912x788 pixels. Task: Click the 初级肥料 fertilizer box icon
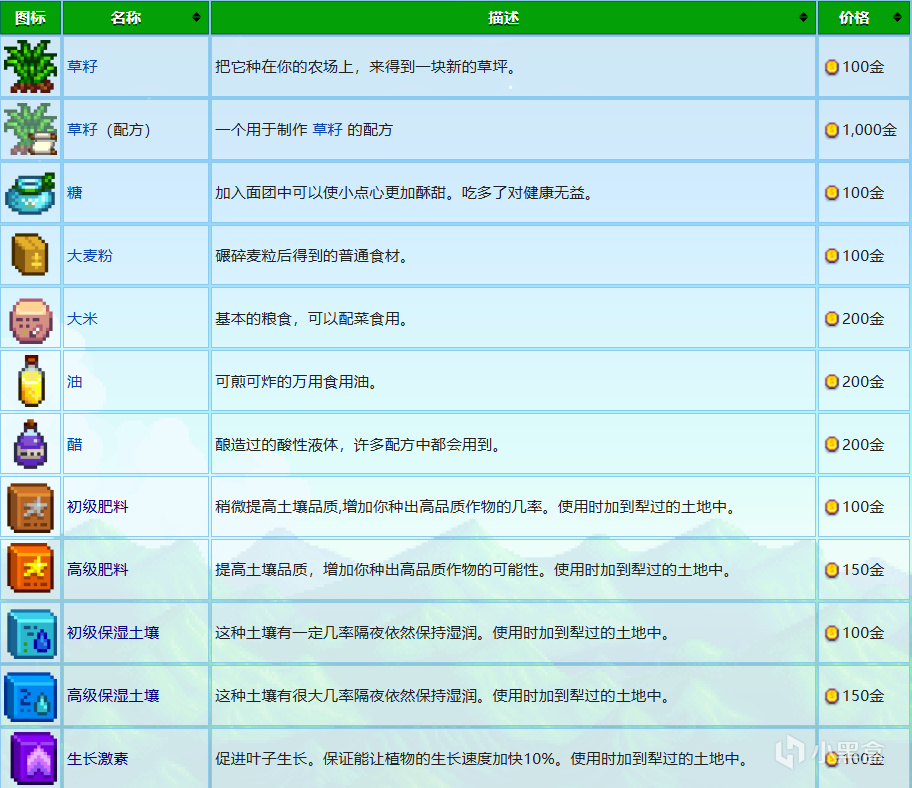[x=30, y=508]
